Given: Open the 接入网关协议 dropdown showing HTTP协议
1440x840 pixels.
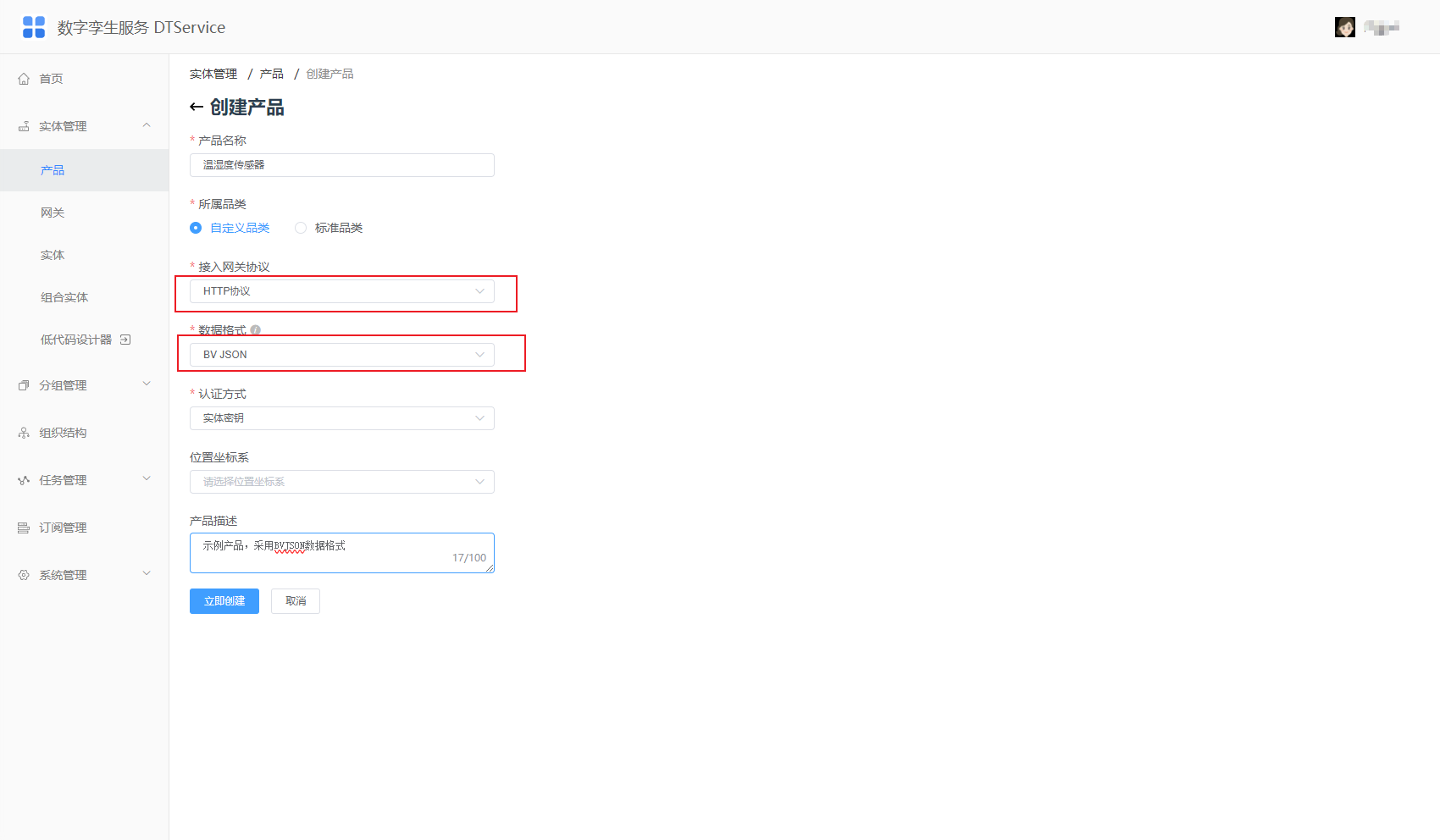Looking at the screenshot, I should pyautogui.click(x=342, y=291).
